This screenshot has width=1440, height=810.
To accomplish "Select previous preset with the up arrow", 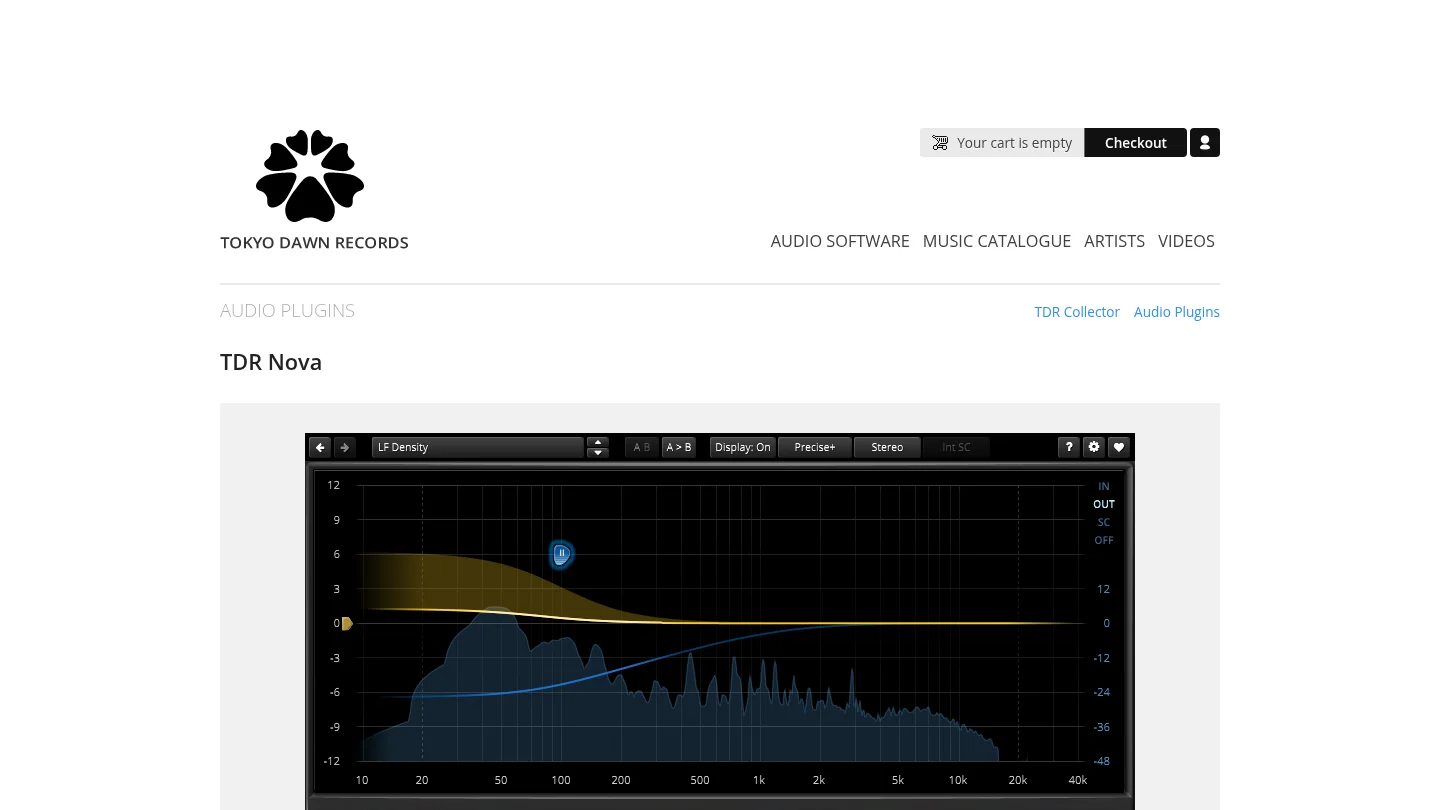I will 598,442.
